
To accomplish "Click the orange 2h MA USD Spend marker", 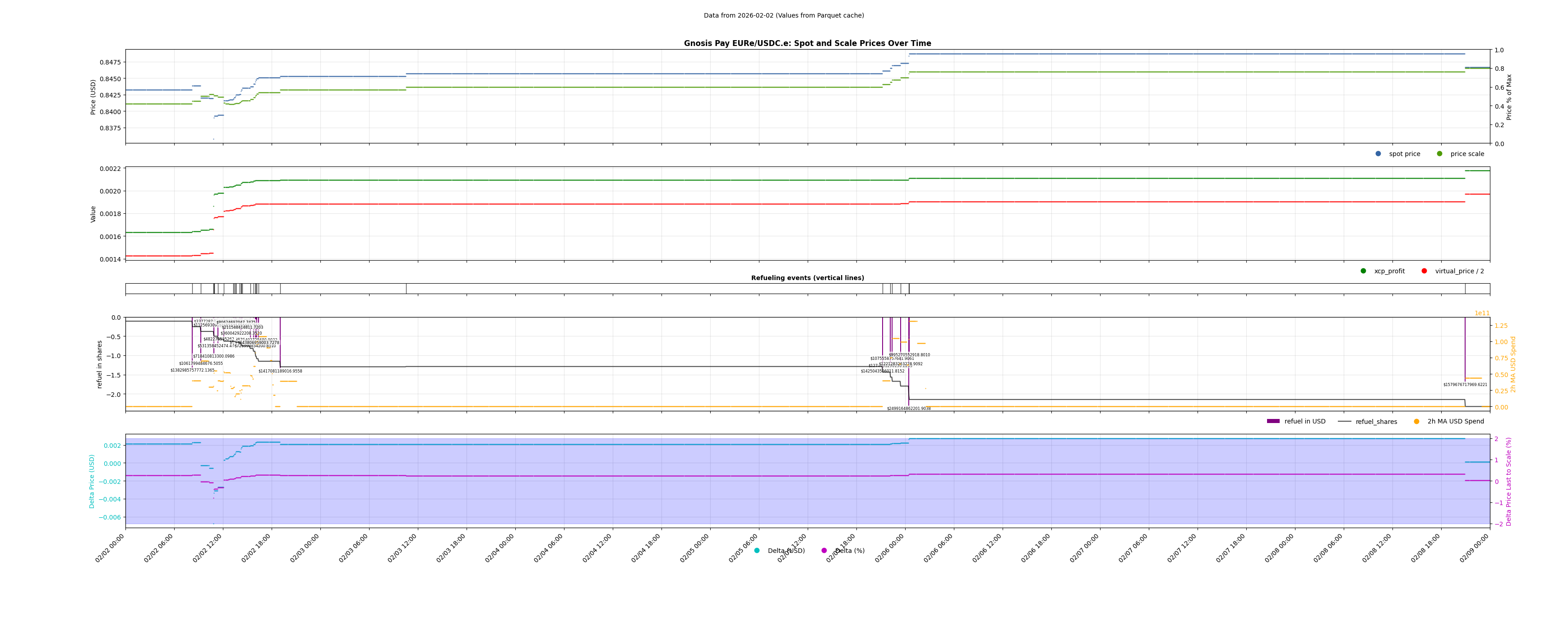I will [x=1416, y=422].
